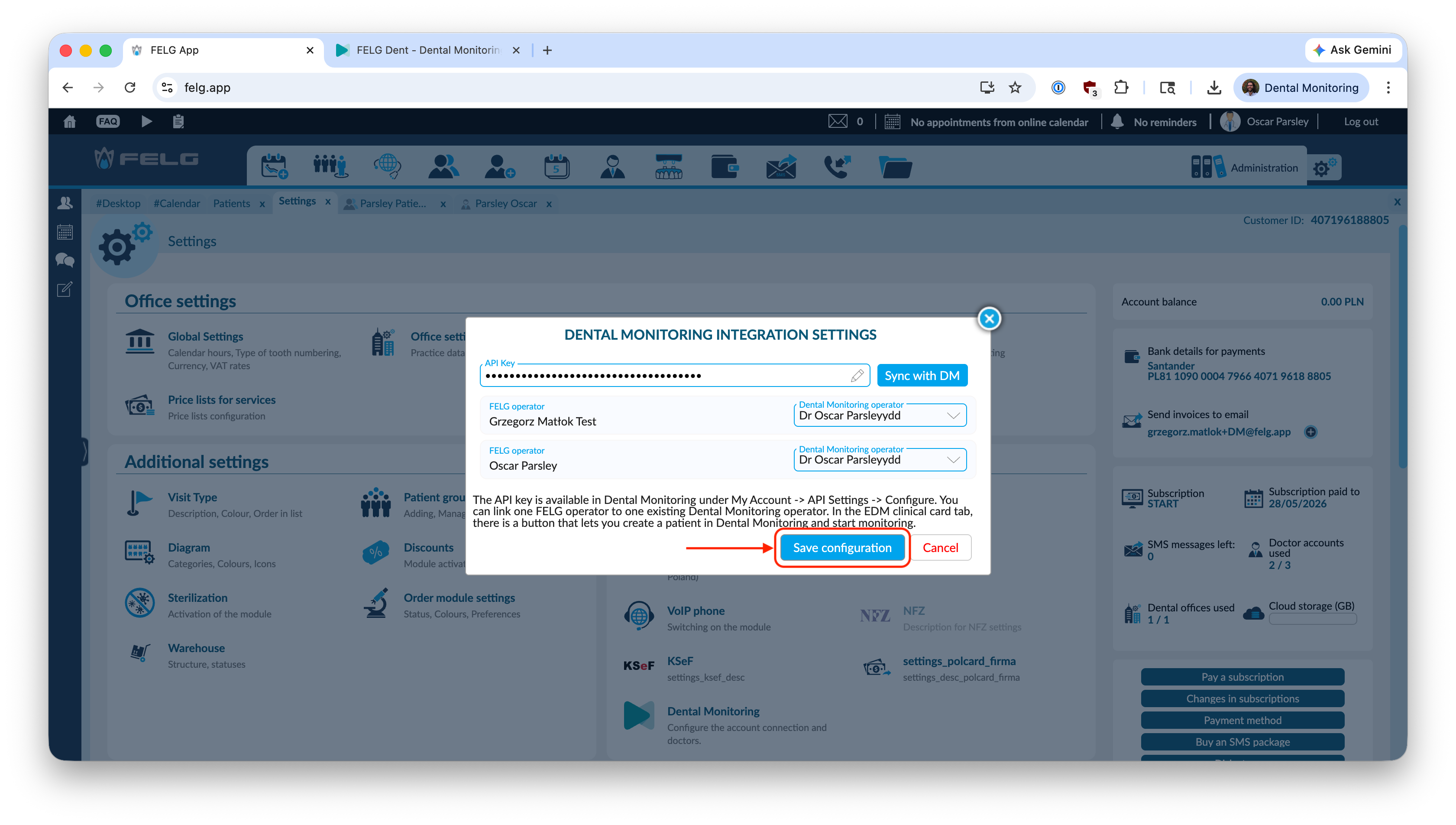Click the sidebar edit note icon
Viewport: 1456px width, 825px height.
pyautogui.click(x=65, y=289)
